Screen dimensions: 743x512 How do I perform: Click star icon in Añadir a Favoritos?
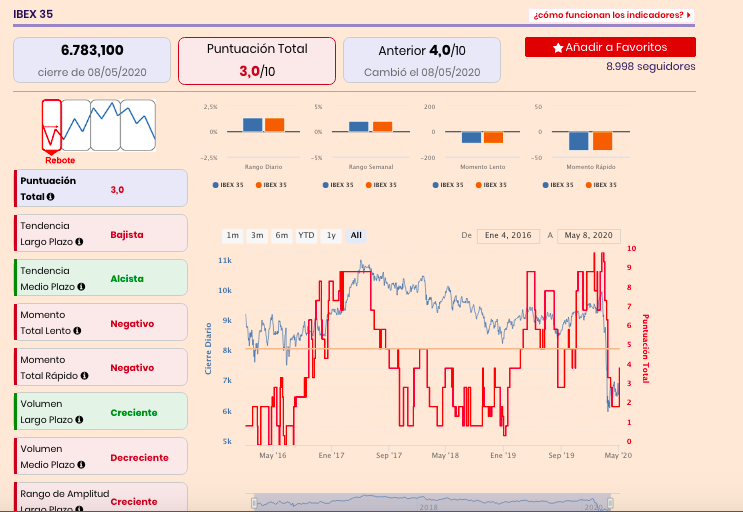point(558,48)
